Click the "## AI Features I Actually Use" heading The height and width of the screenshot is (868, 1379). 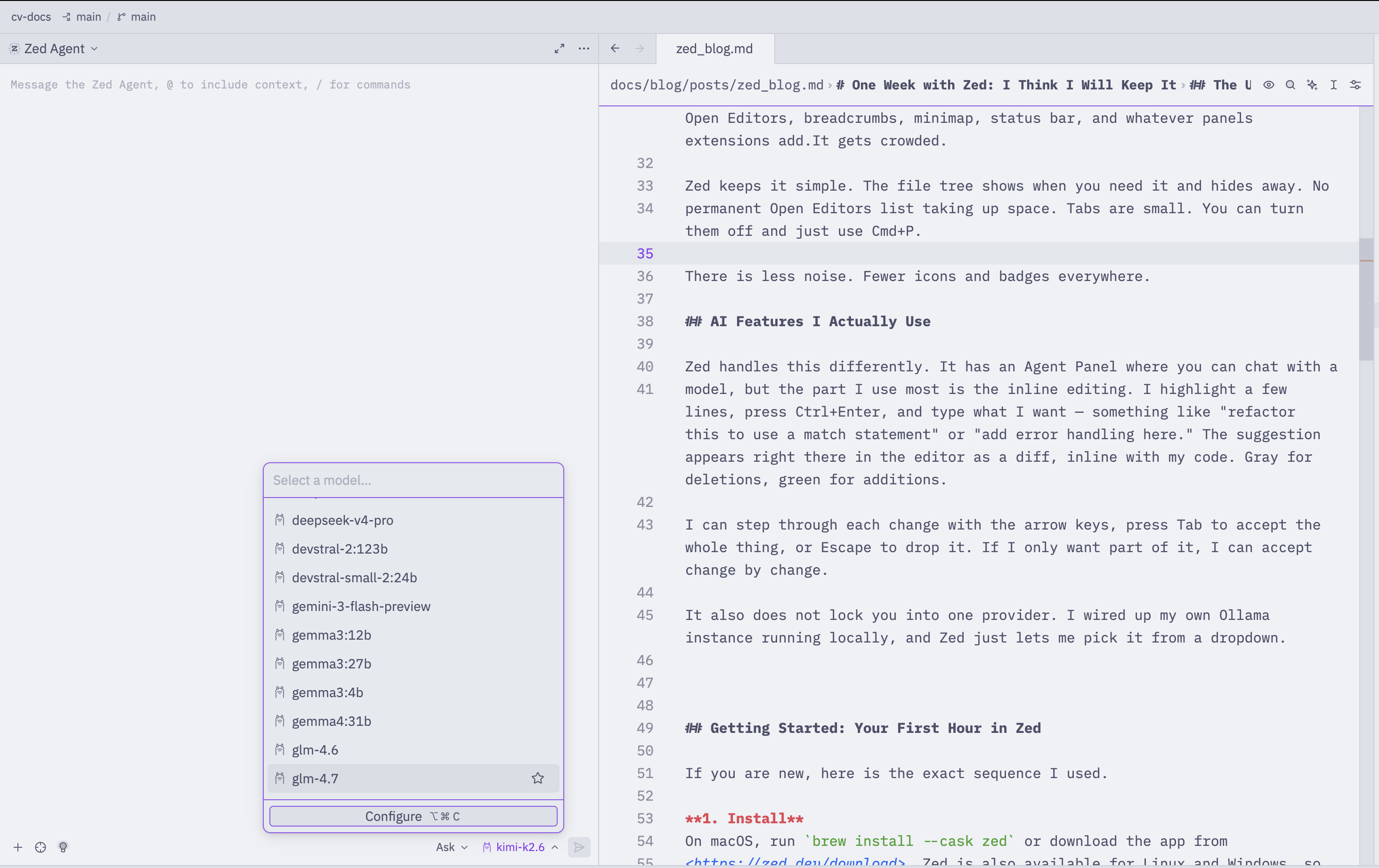(x=807, y=321)
